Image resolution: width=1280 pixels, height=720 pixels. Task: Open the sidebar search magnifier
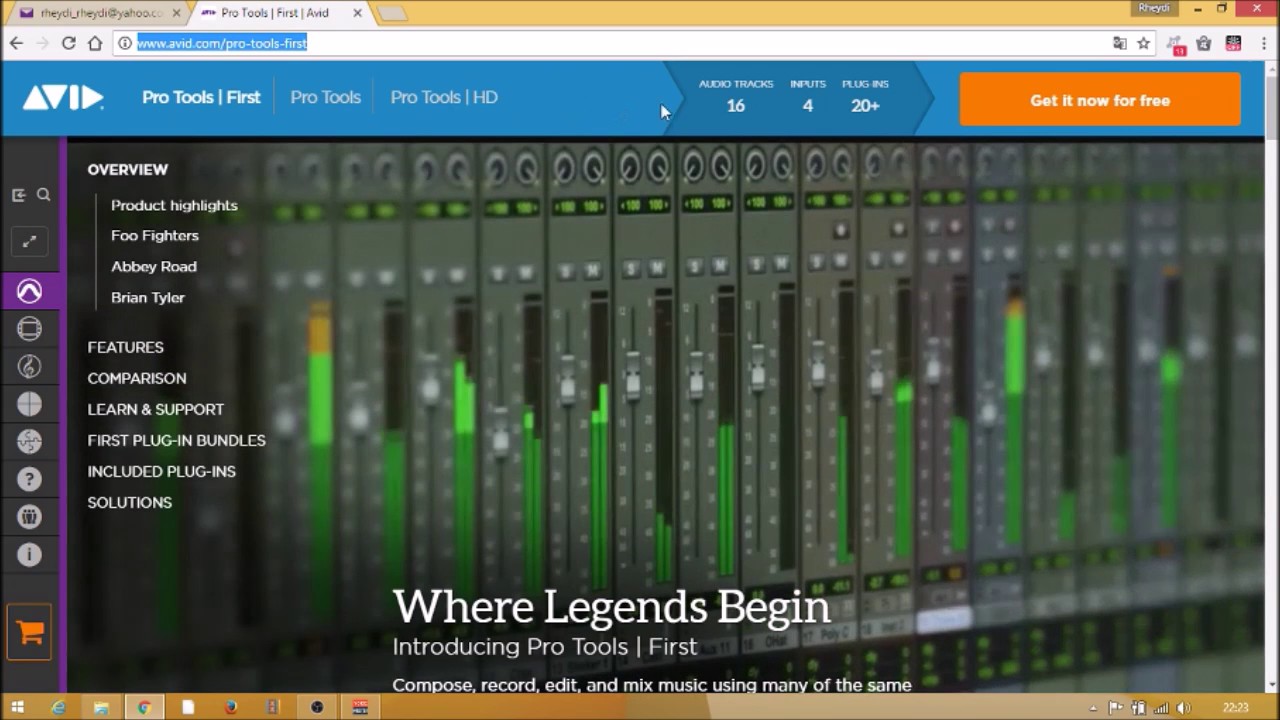[x=44, y=195]
